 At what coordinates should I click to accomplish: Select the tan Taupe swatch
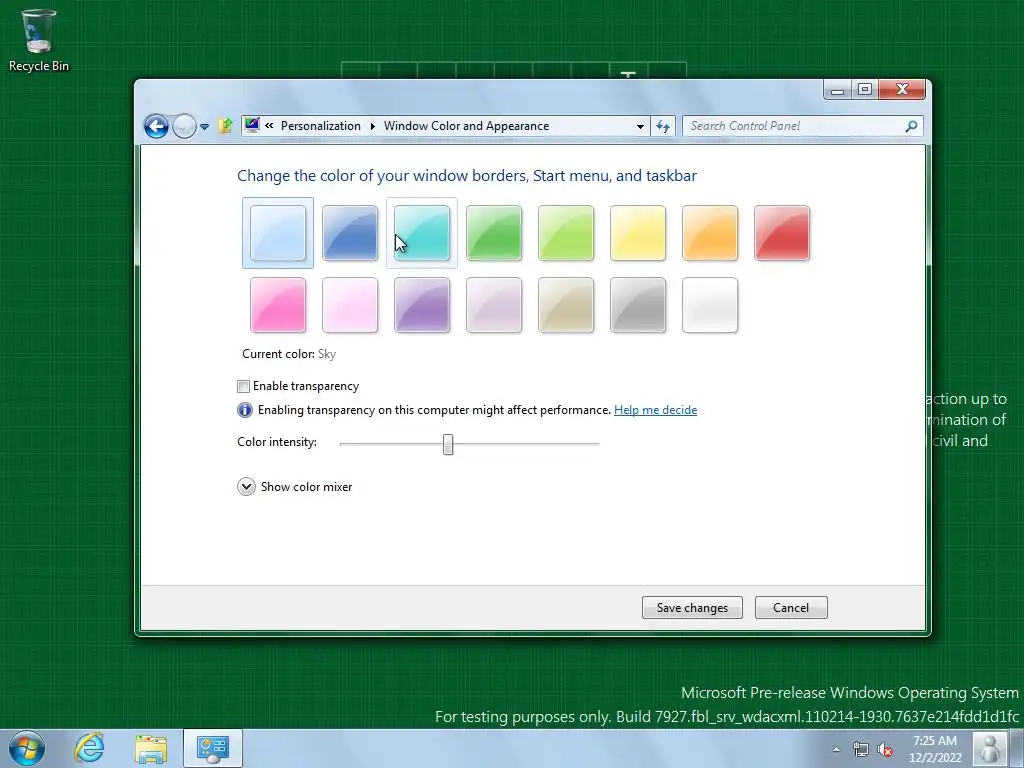(x=566, y=305)
